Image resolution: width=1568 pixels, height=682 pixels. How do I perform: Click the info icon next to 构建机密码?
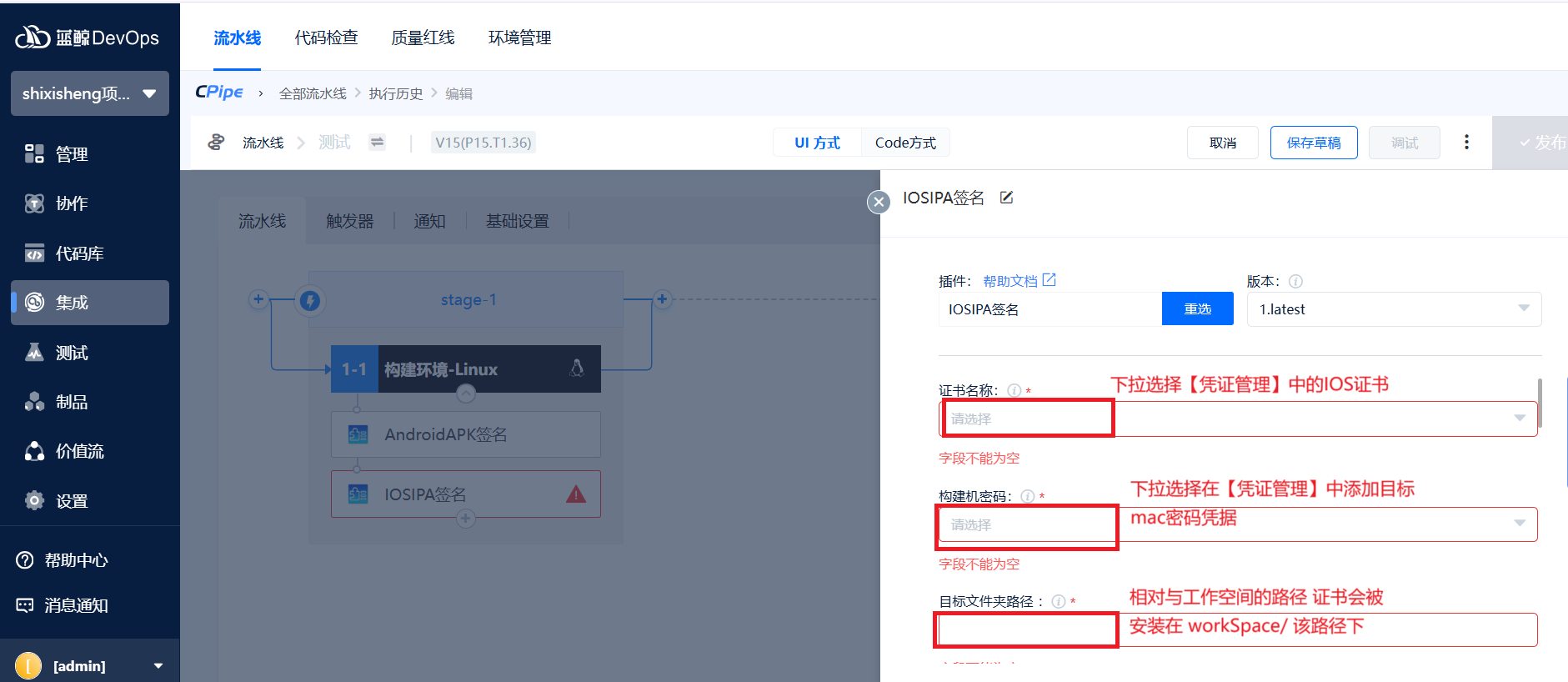(x=1027, y=496)
